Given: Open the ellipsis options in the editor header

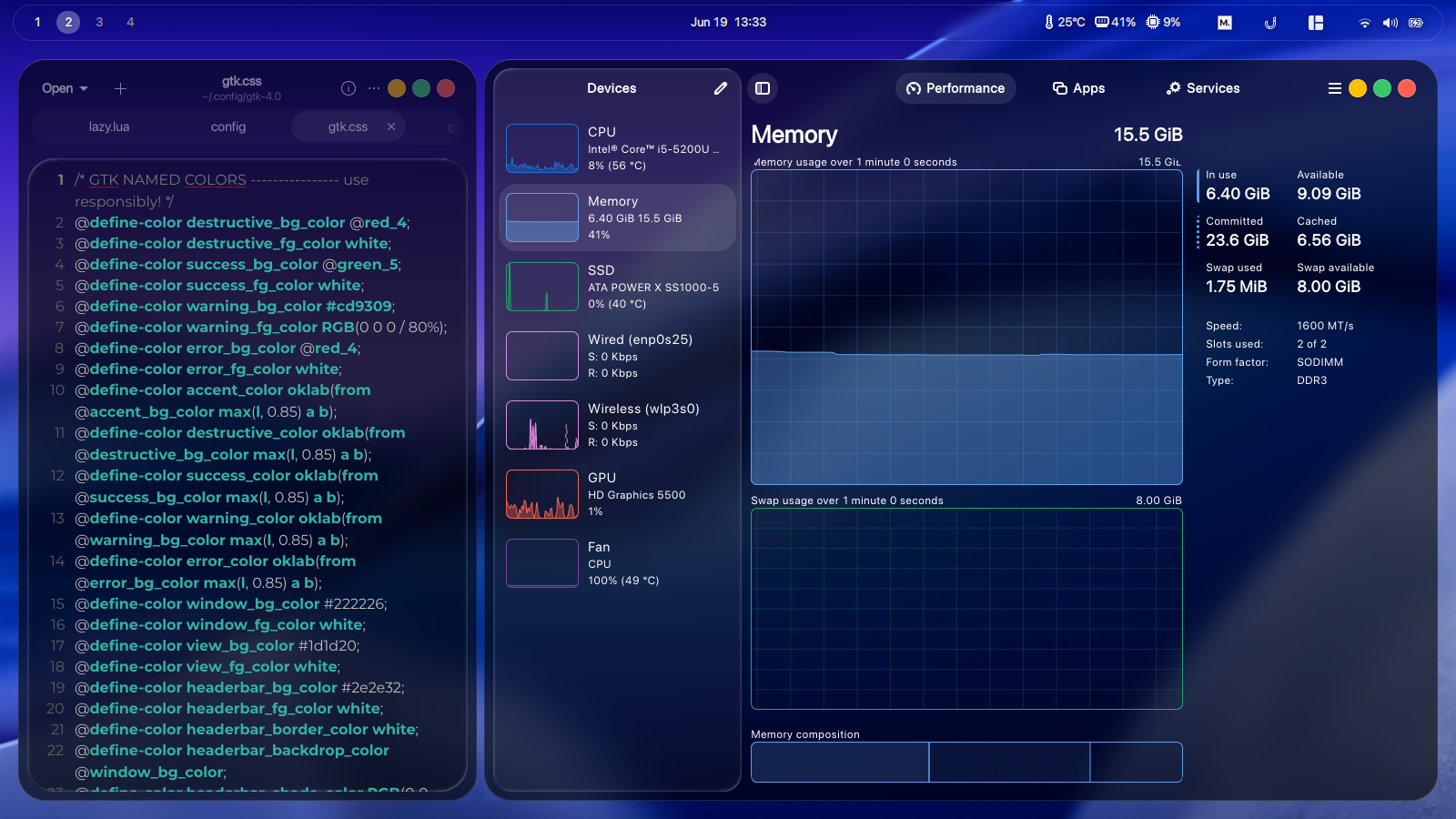Looking at the screenshot, I should (372, 88).
